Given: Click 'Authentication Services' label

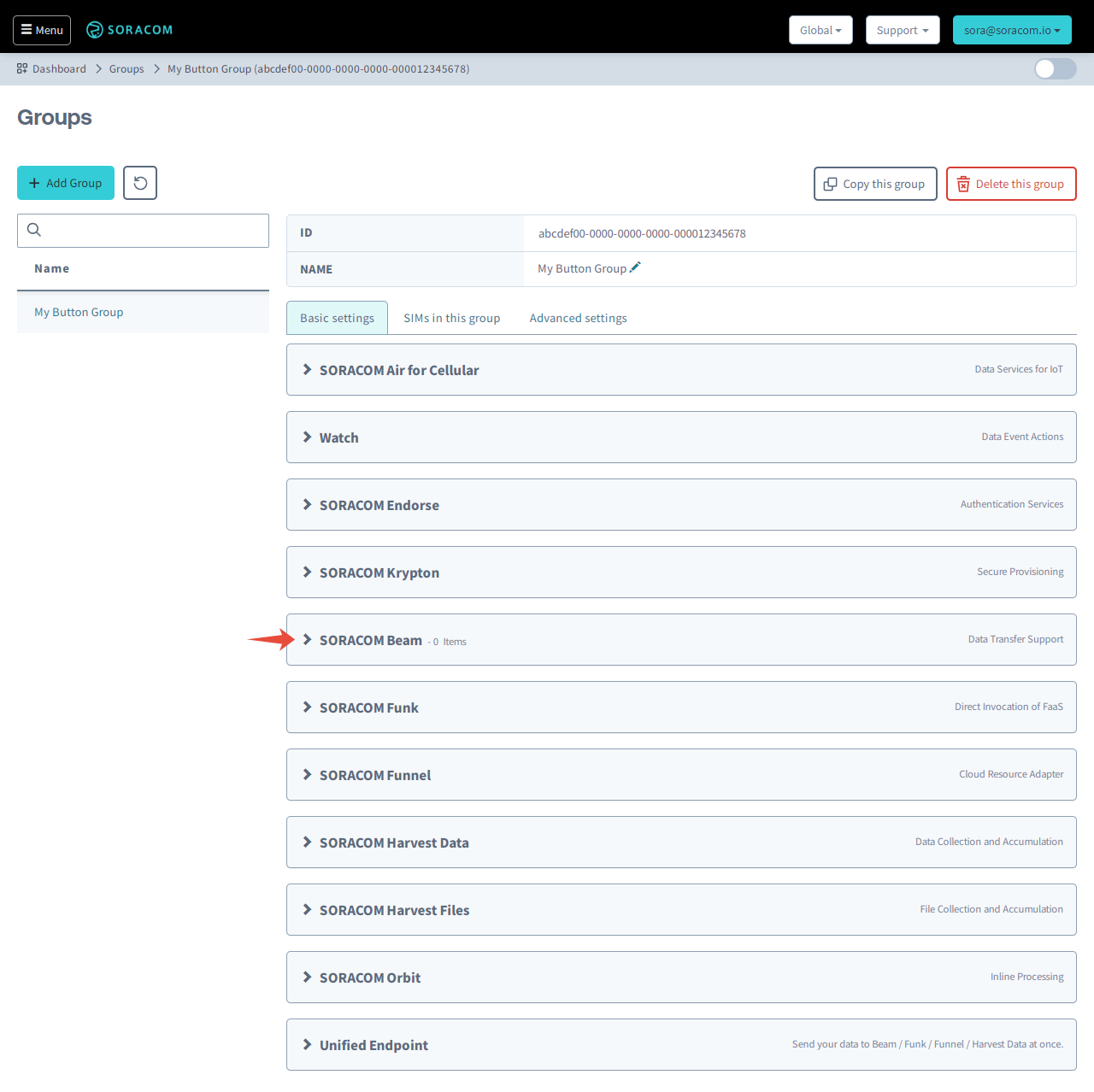Looking at the screenshot, I should [x=1012, y=504].
